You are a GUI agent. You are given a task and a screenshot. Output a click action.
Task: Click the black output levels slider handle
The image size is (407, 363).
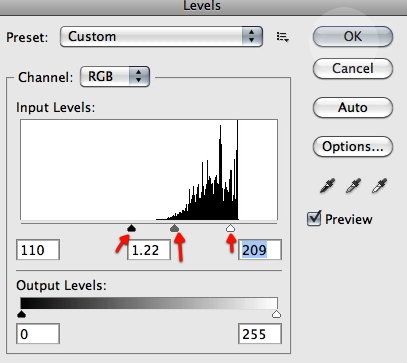(x=21, y=314)
